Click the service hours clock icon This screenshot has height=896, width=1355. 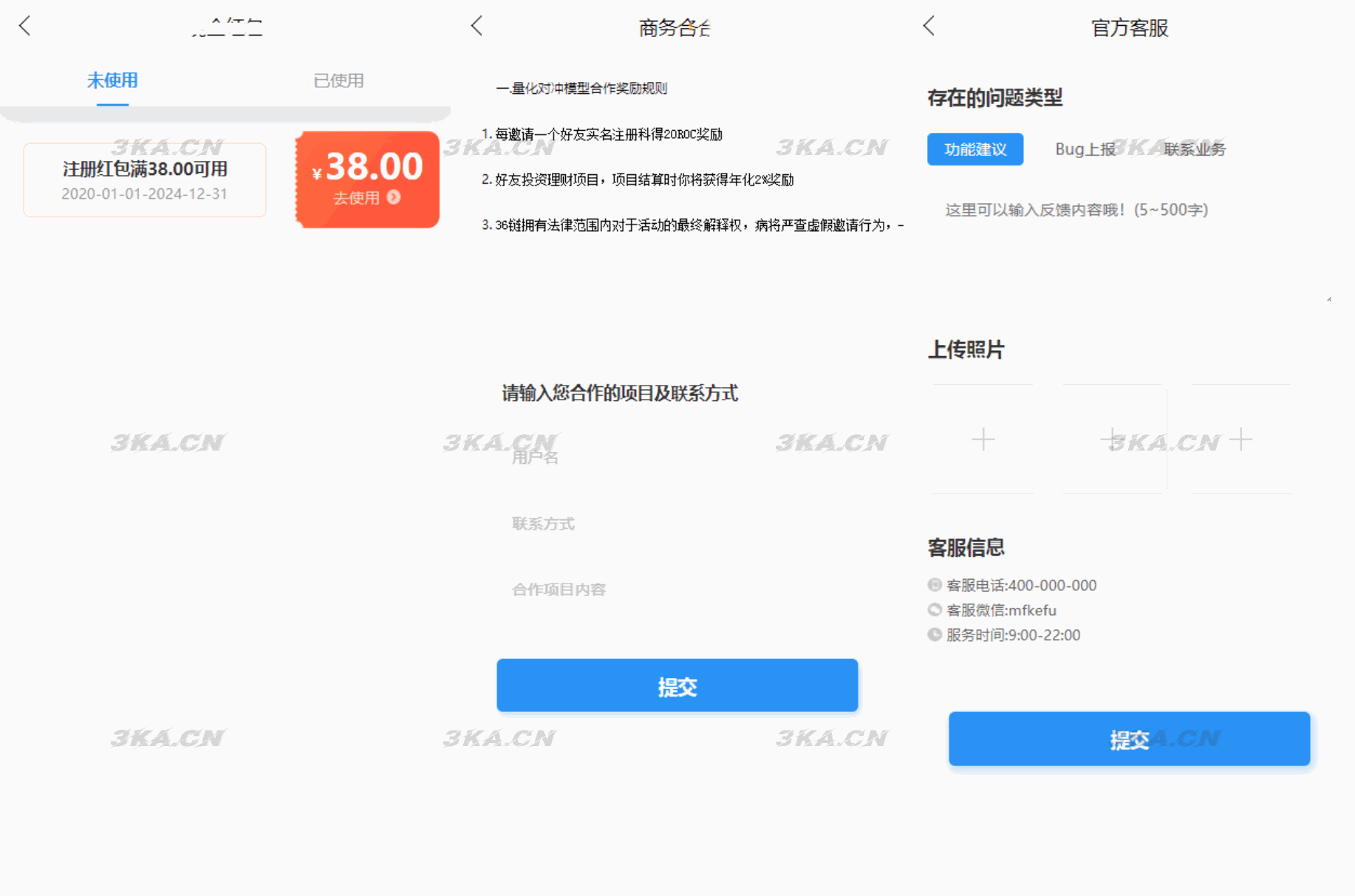(935, 635)
